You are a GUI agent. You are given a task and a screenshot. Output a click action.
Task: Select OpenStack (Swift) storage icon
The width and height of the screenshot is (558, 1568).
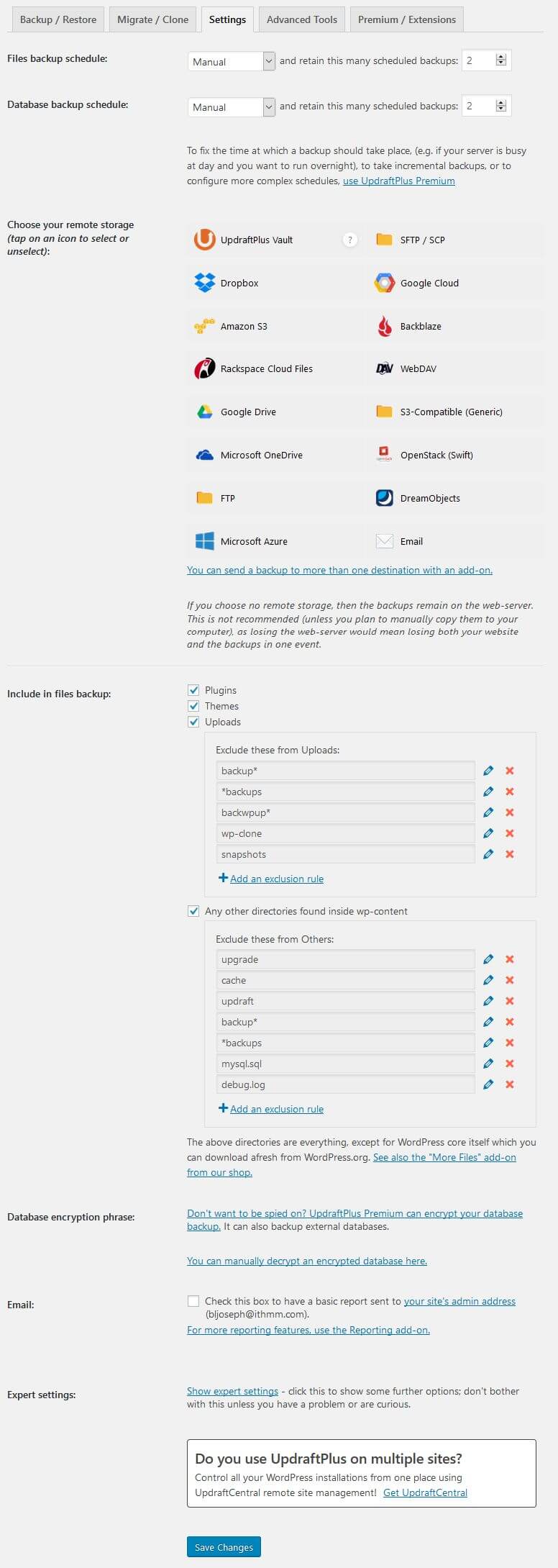[384, 455]
